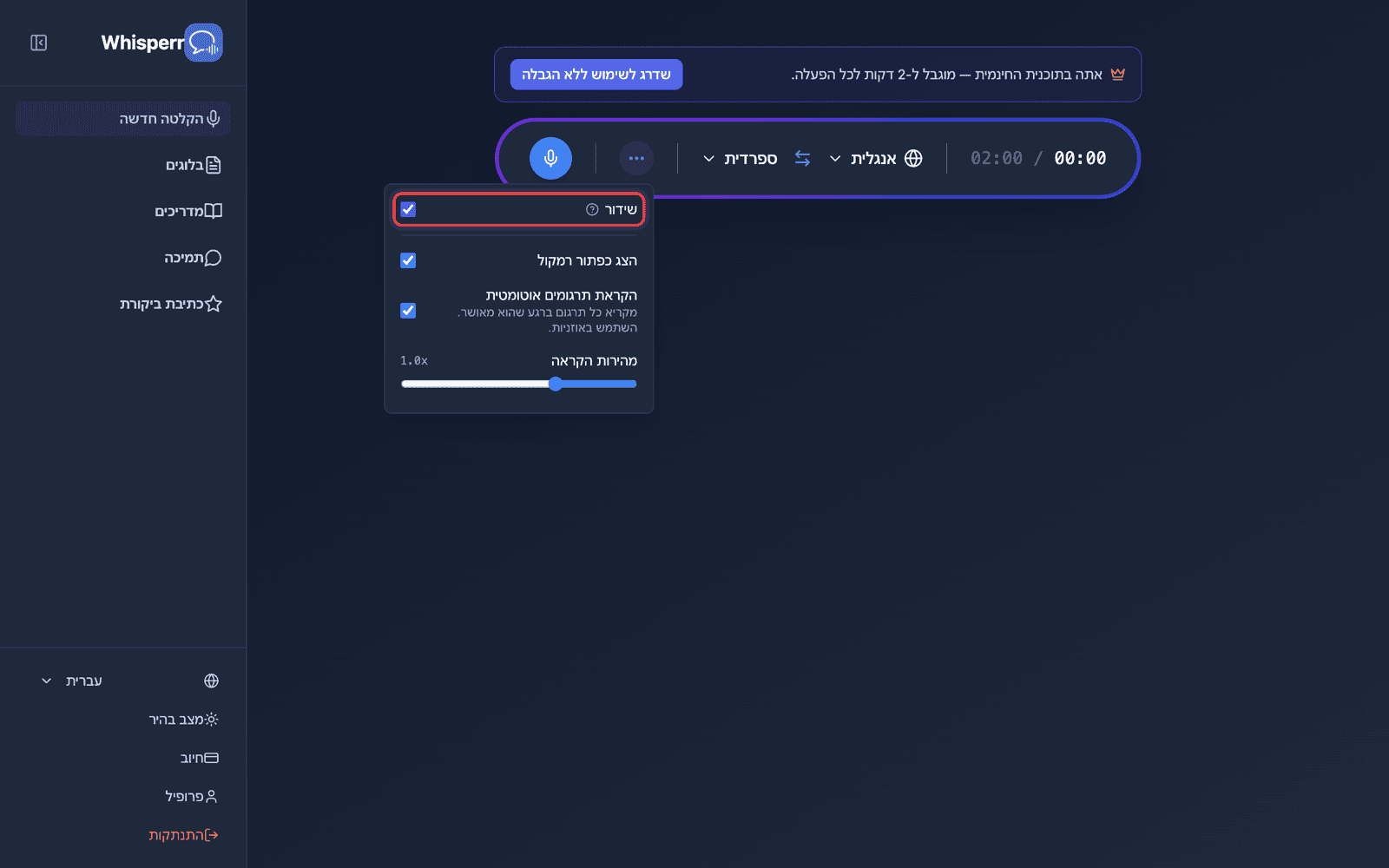Expand the עברית interface language selector
This screenshot has height=868, width=1389.
tap(123, 681)
